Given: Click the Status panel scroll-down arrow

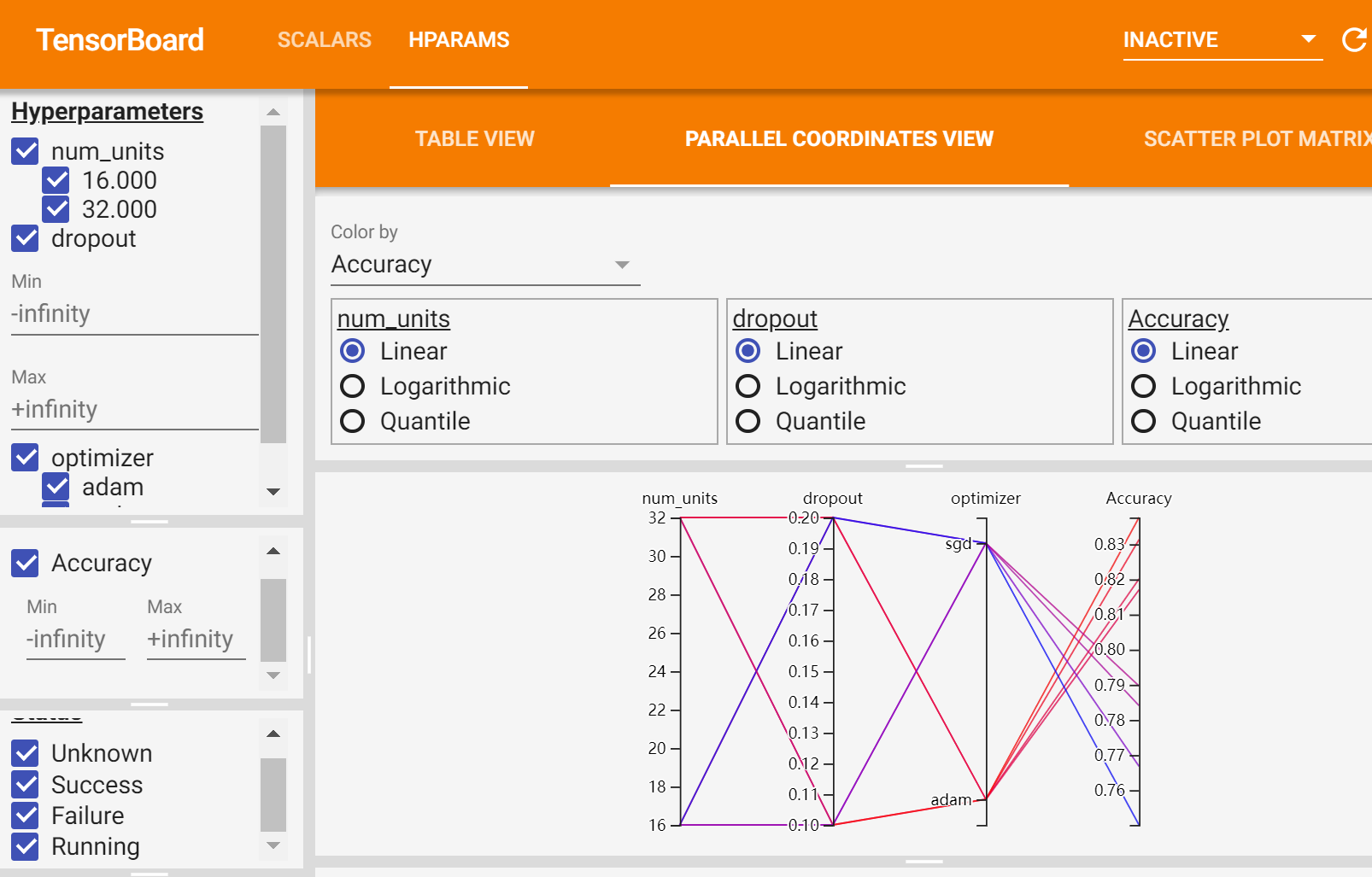Looking at the screenshot, I should point(273,845).
